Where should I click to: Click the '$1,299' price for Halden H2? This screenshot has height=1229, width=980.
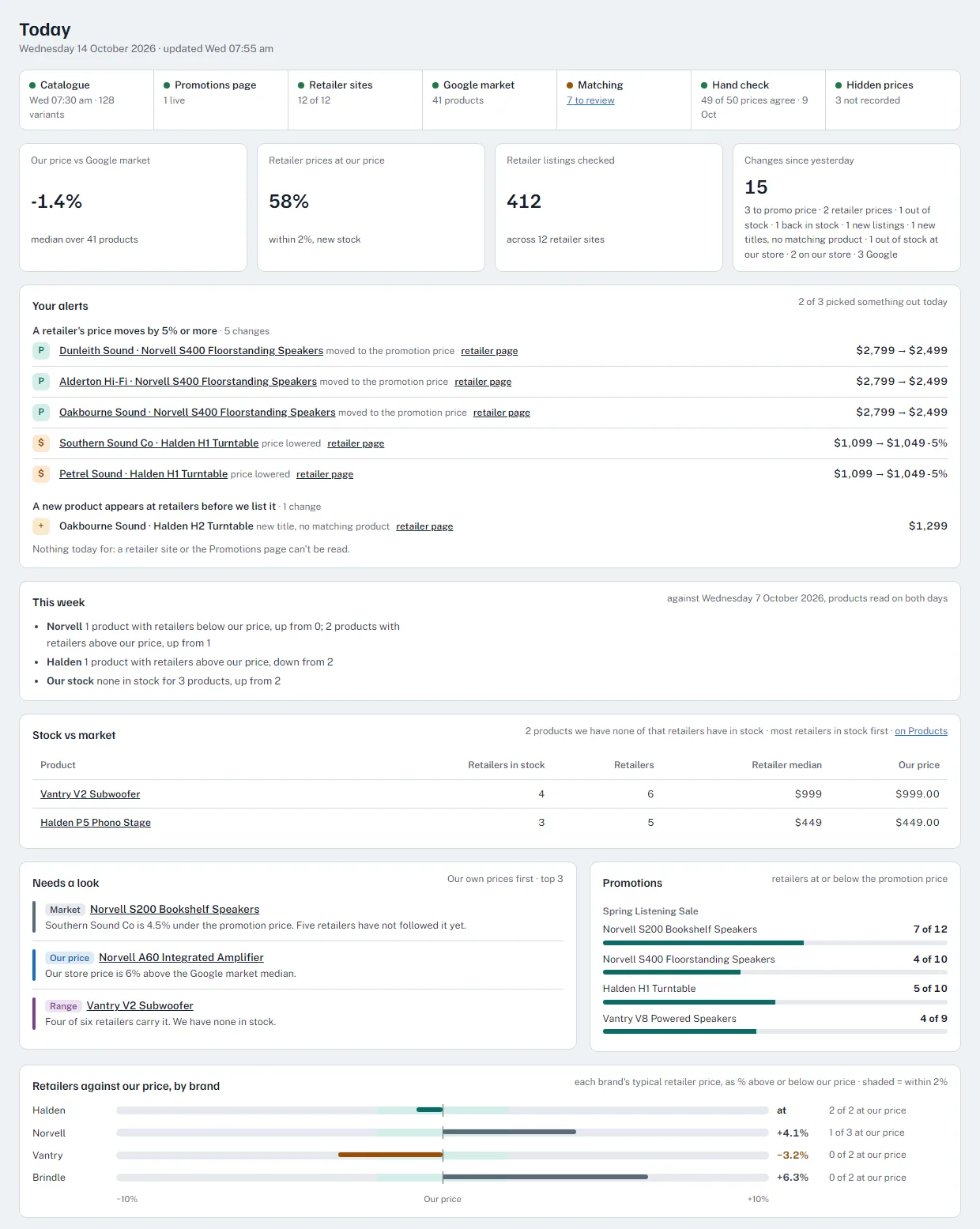(928, 526)
